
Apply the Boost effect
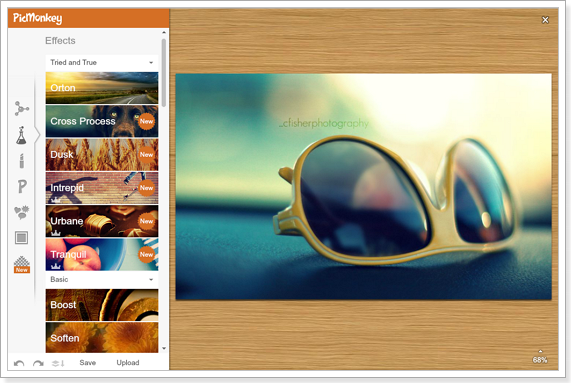tap(102, 305)
